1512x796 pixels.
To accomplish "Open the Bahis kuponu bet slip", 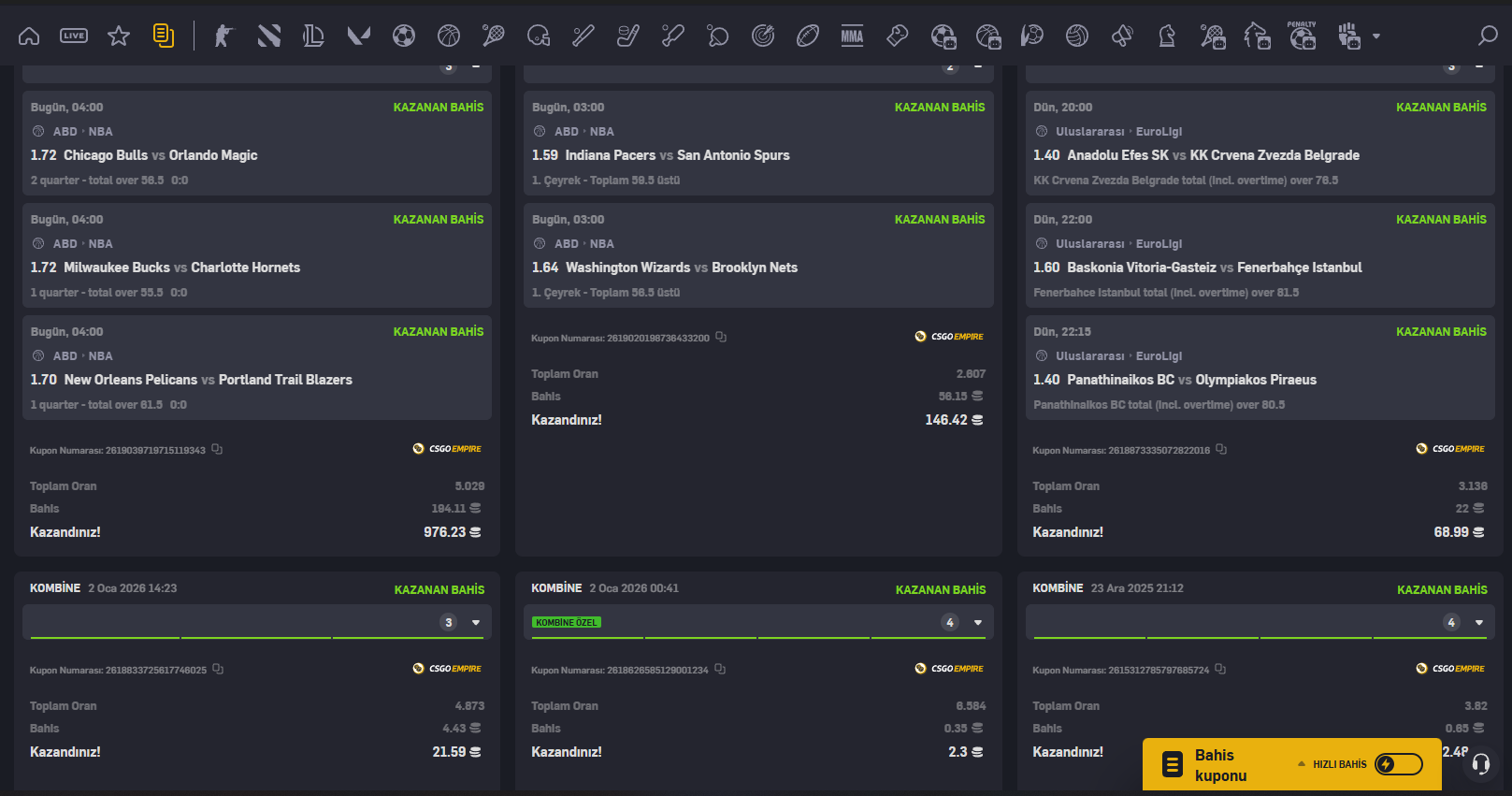I will (x=1220, y=765).
